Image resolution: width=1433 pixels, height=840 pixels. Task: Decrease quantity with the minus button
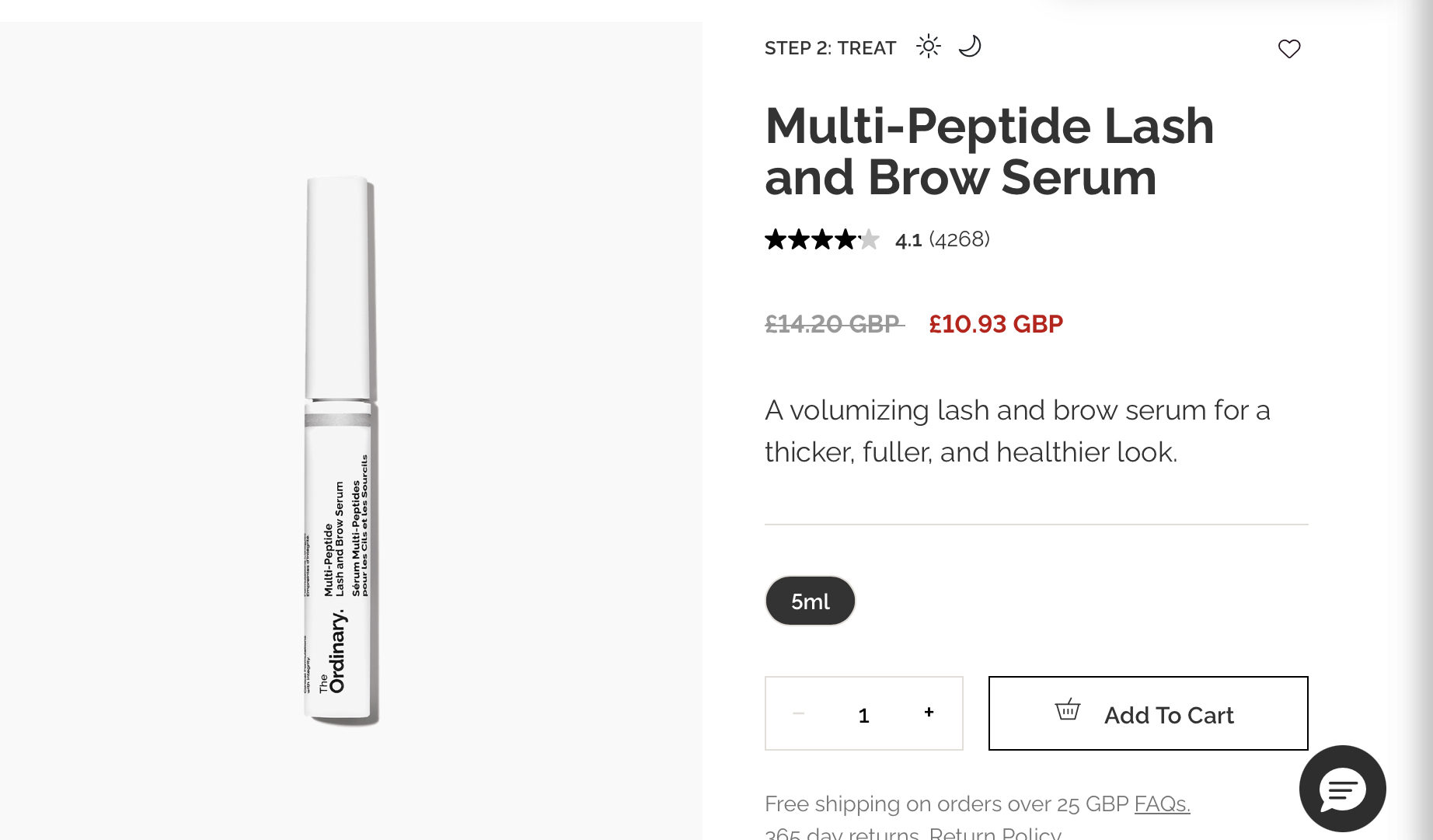[798, 713]
